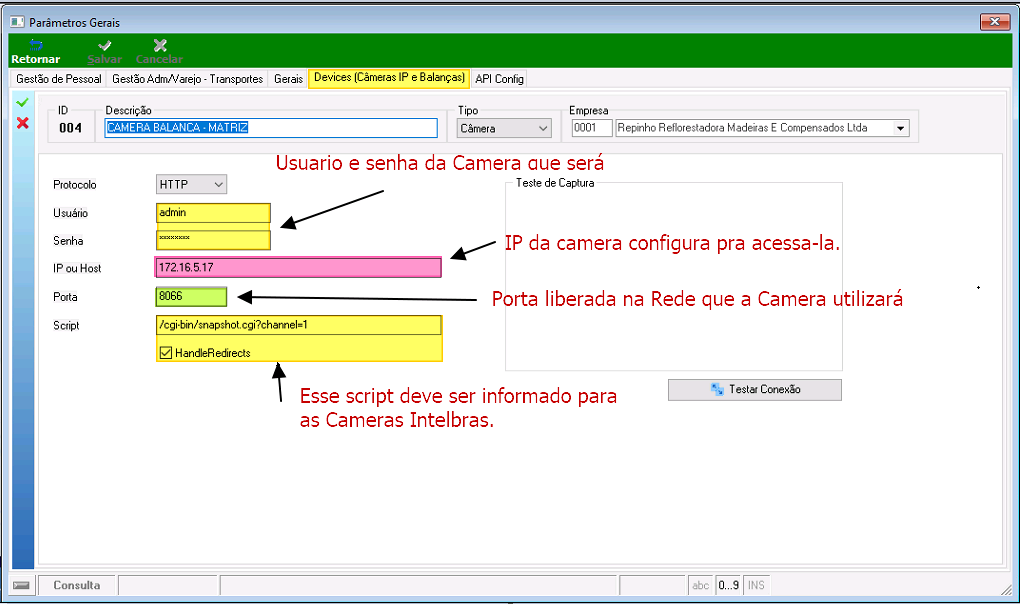Click the Script field with snapshot.cgi path
Viewport: 1020px width, 604px height.
pyautogui.click(x=299, y=325)
